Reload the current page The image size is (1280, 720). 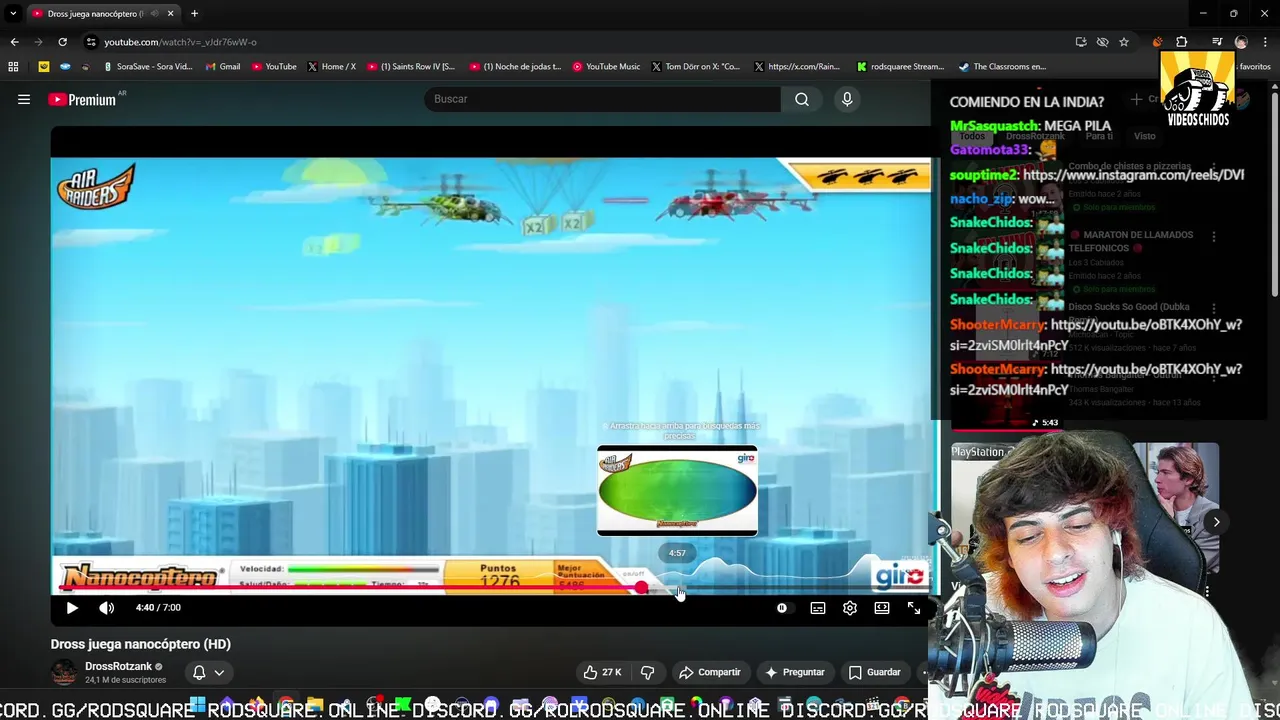click(62, 42)
